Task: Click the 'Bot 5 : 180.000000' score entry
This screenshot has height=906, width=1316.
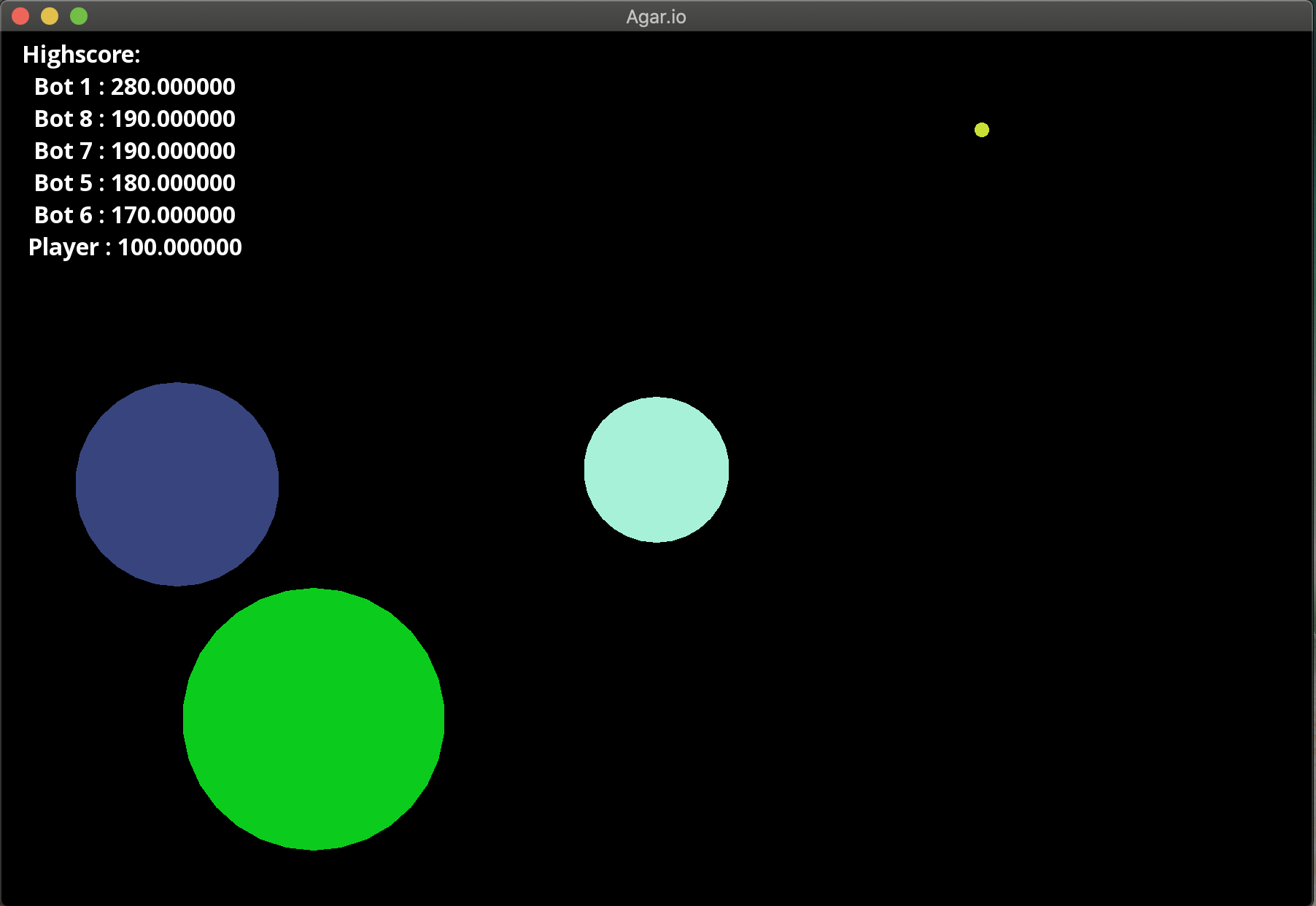Action: click(x=135, y=183)
